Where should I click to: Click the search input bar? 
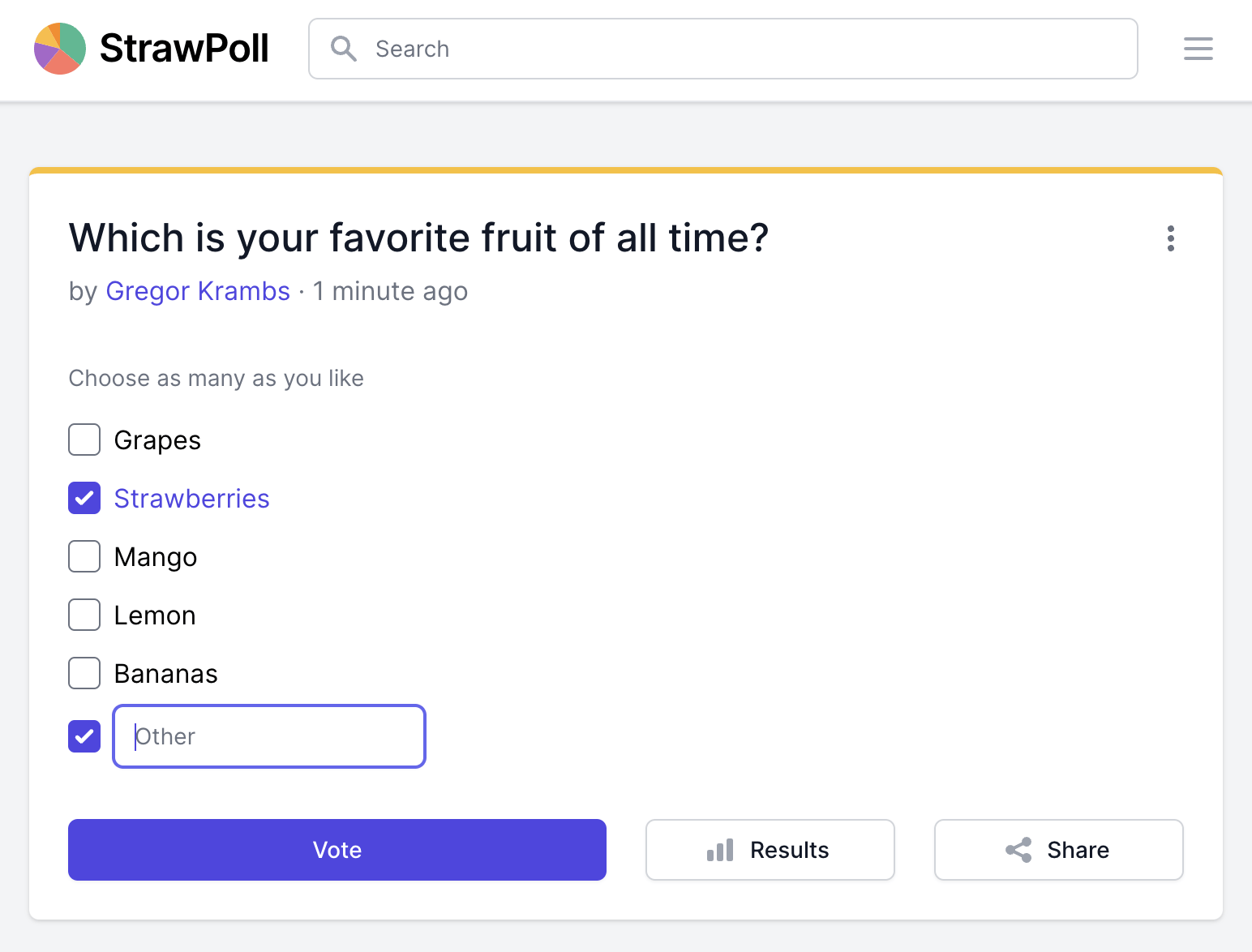722,49
